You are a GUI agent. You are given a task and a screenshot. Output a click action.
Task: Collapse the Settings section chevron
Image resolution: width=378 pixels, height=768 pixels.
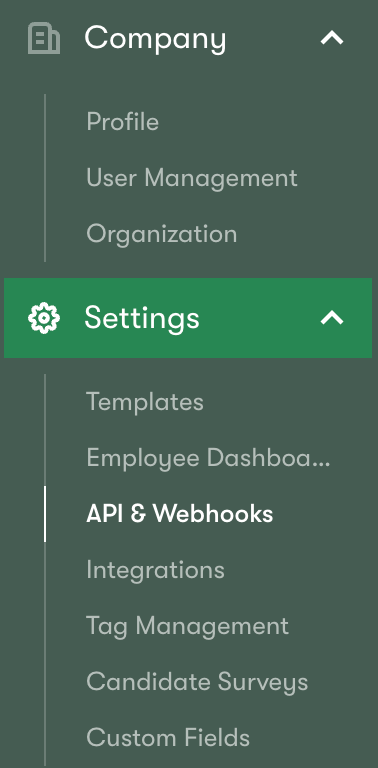332,318
